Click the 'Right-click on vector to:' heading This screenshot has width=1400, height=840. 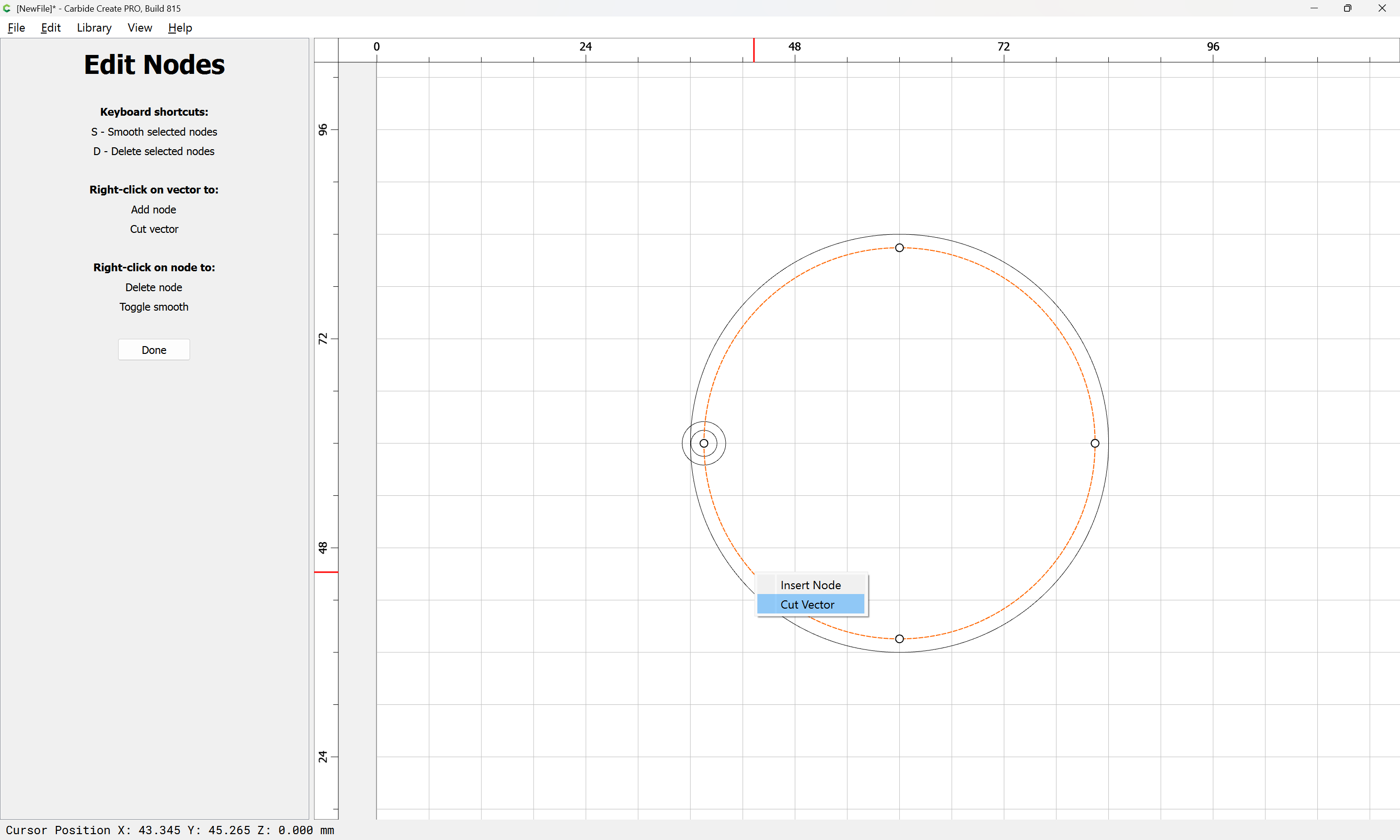click(154, 190)
